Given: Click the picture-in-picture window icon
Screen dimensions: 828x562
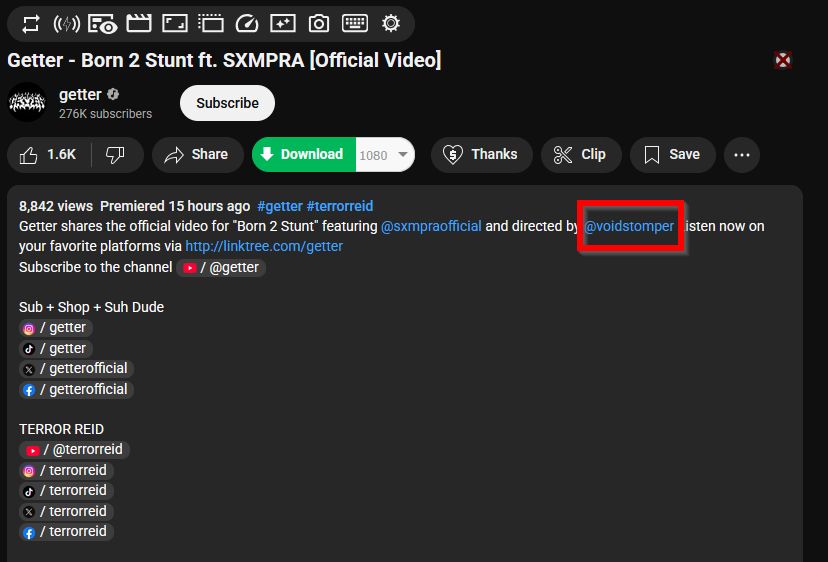Looking at the screenshot, I should (175, 24).
